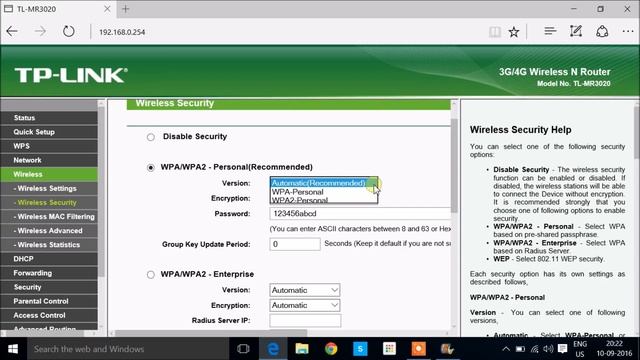Make a web note

pos(576,31)
